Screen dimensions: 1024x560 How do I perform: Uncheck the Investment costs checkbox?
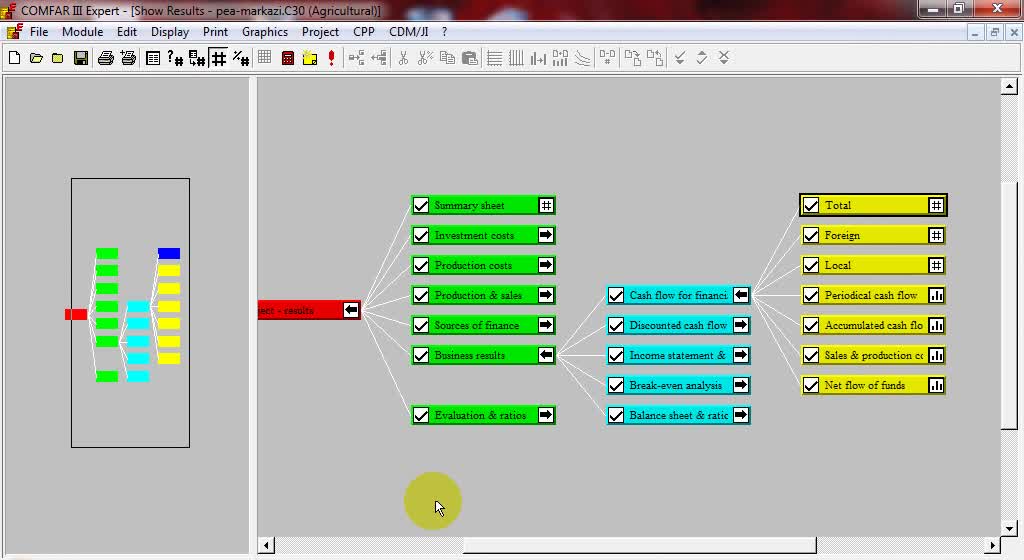(421, 235)
